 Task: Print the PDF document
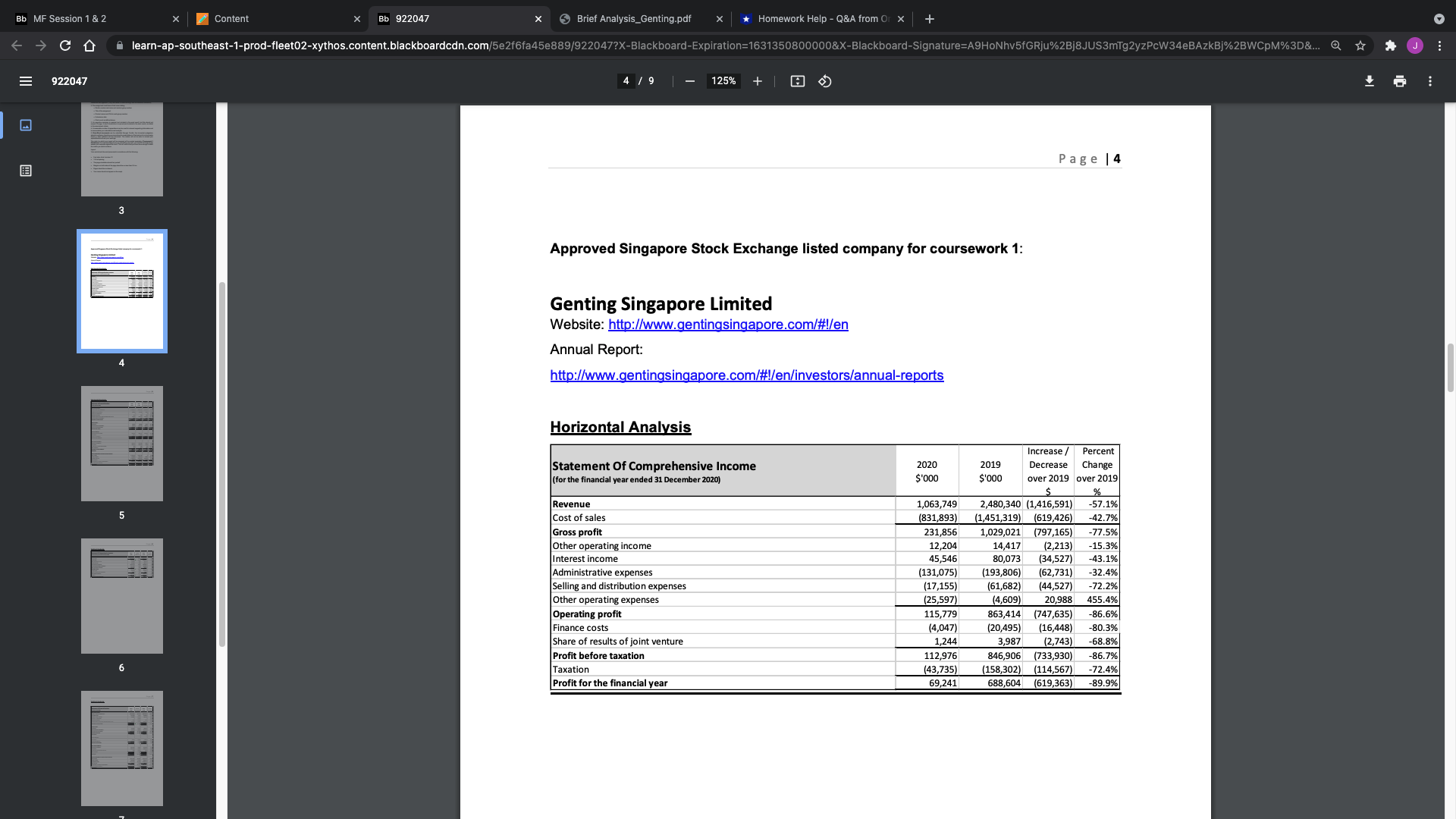pyautogui.click(x=1399, y=80)
